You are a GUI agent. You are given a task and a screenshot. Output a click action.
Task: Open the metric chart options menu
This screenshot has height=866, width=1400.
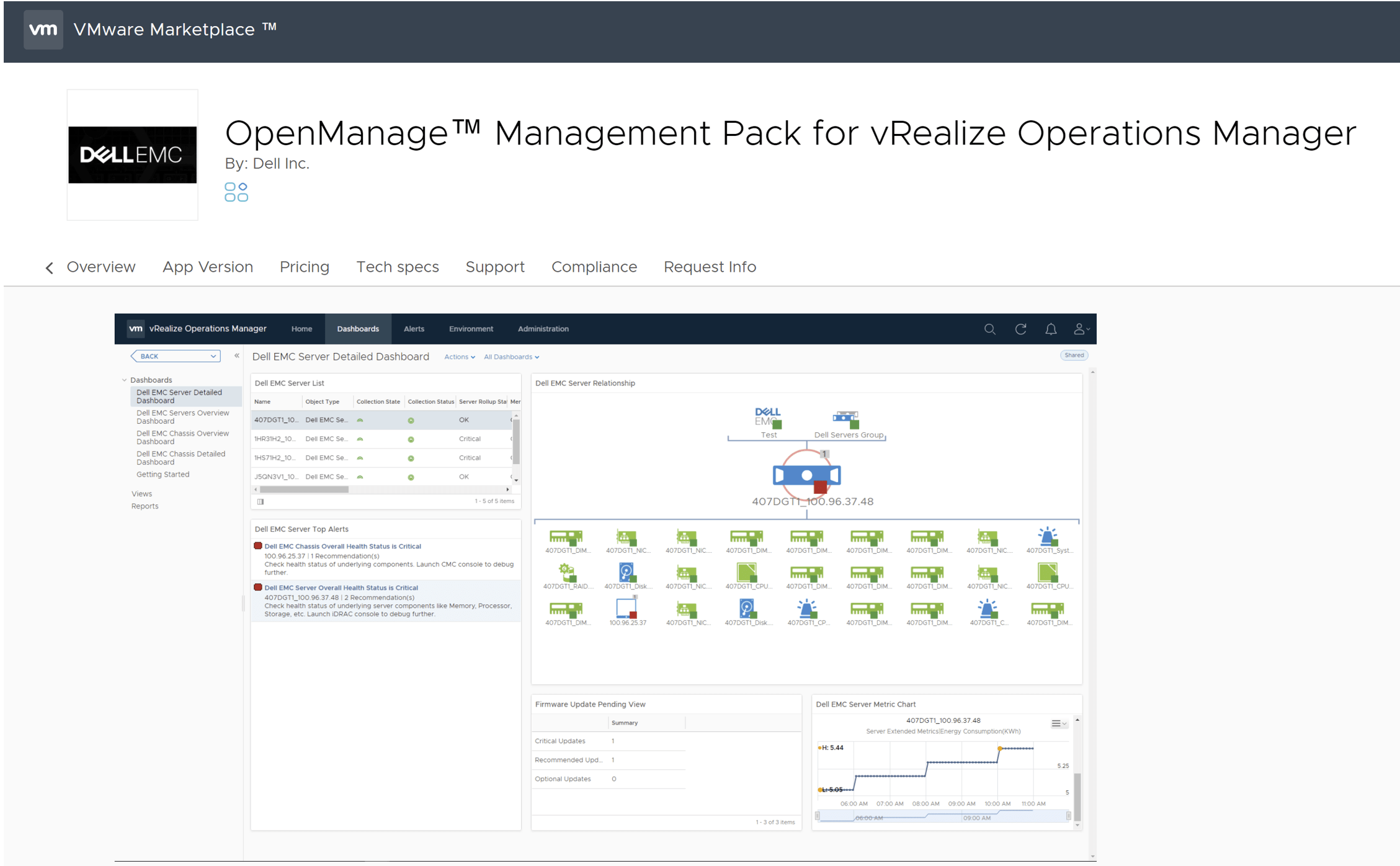coord(1058,723)
